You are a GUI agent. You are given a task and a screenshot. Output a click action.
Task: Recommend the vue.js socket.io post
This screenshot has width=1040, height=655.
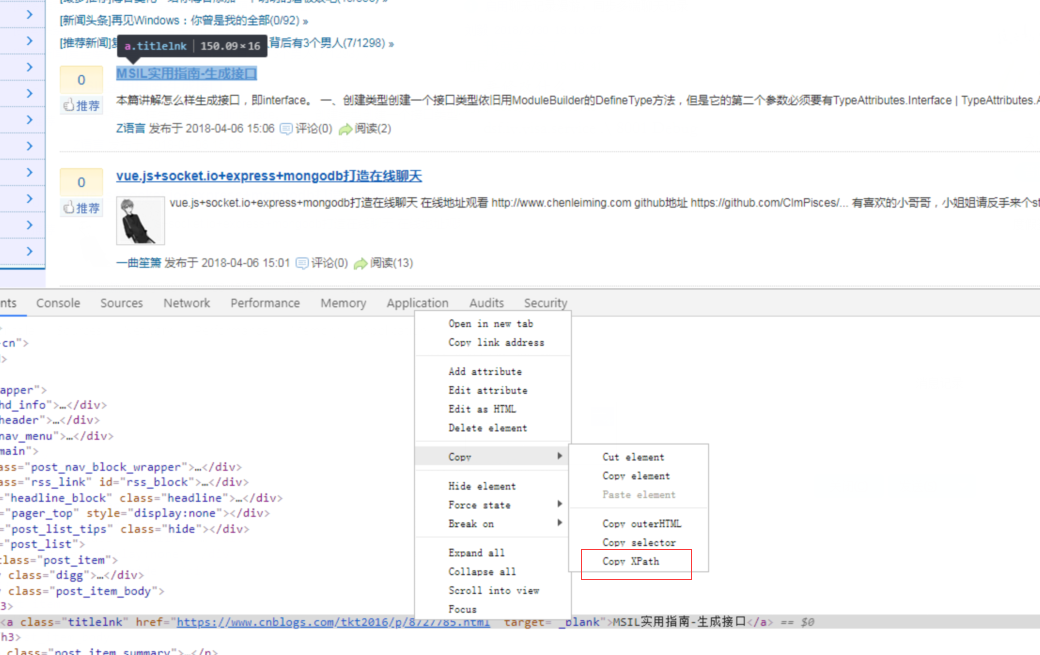(x=82, y=208)
